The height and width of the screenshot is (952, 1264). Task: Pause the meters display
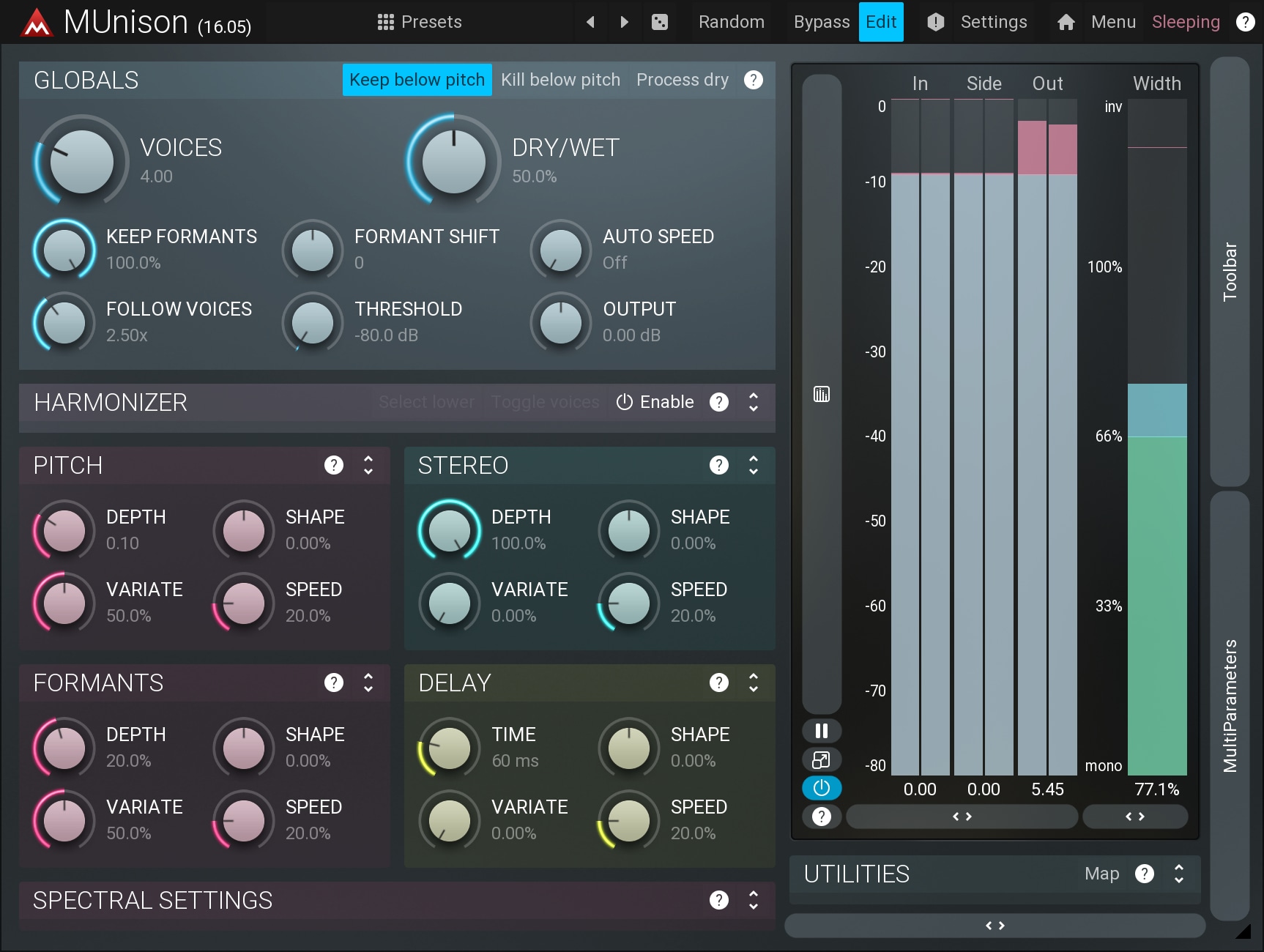(x=822, y=731)
